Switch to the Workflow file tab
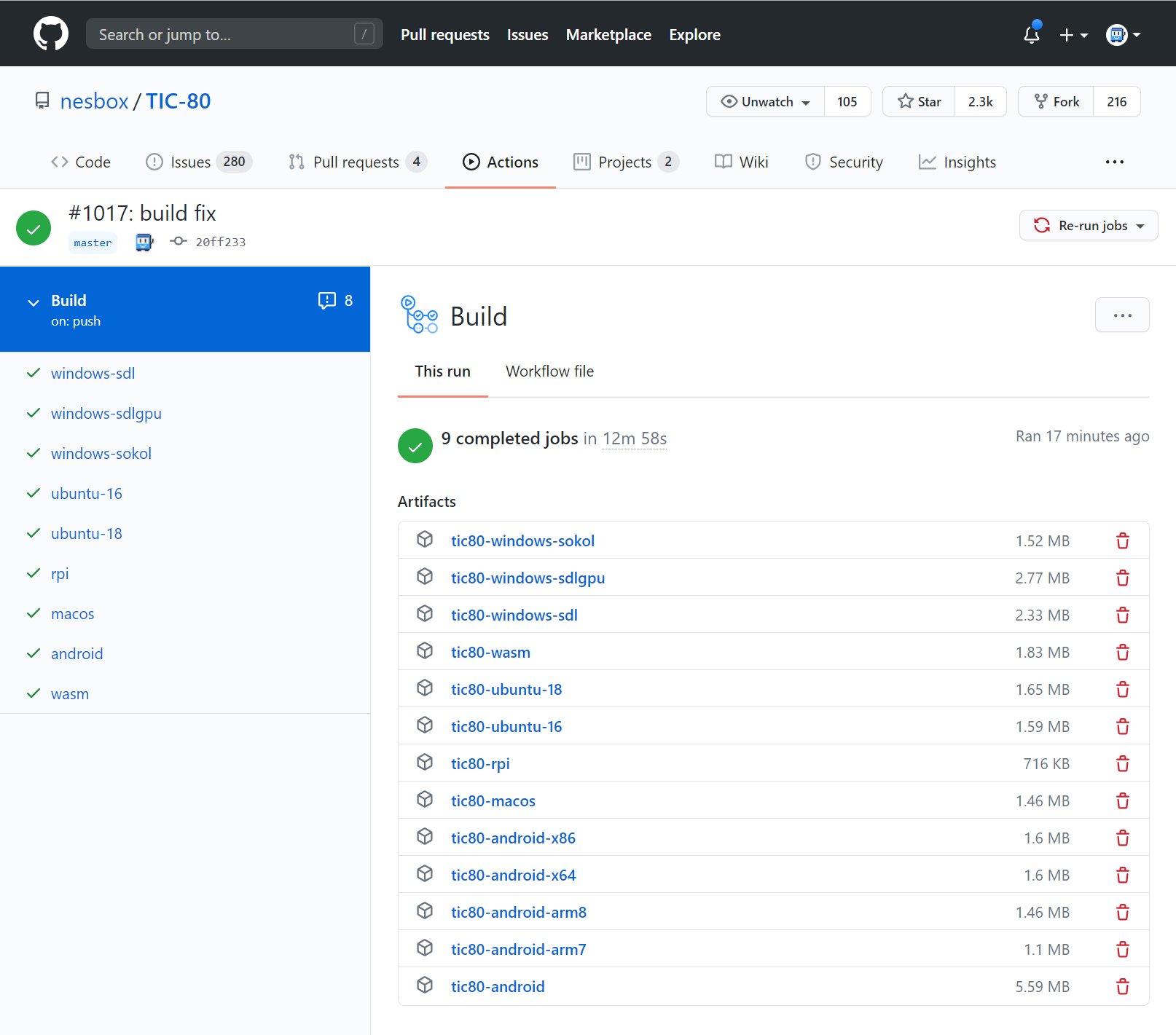 [549, 371]
